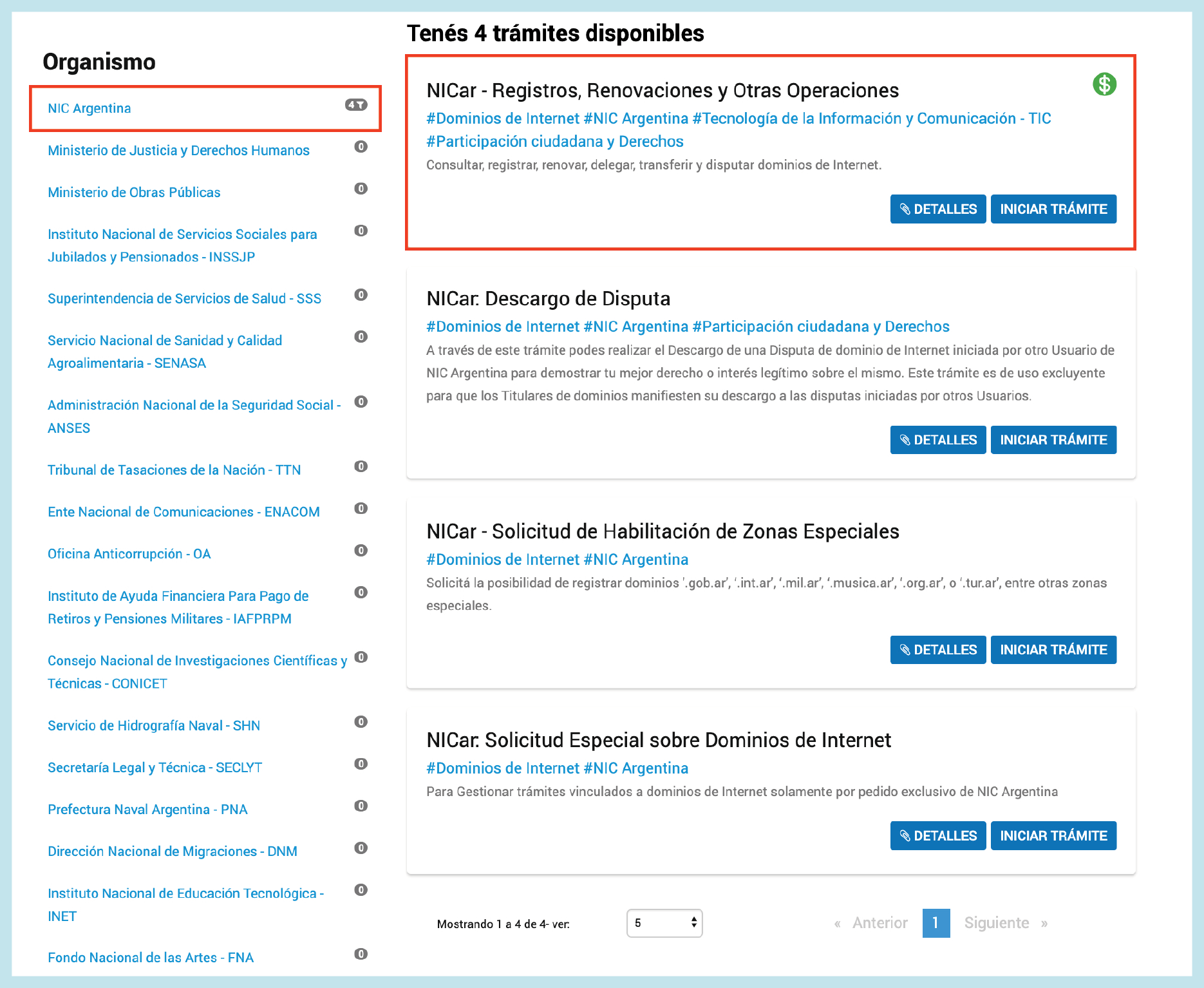Open Detalles for Descargo de Disputa
The width and height of the screenshot is (1204, 988).
pyautogui.click(x=937, y=440)
